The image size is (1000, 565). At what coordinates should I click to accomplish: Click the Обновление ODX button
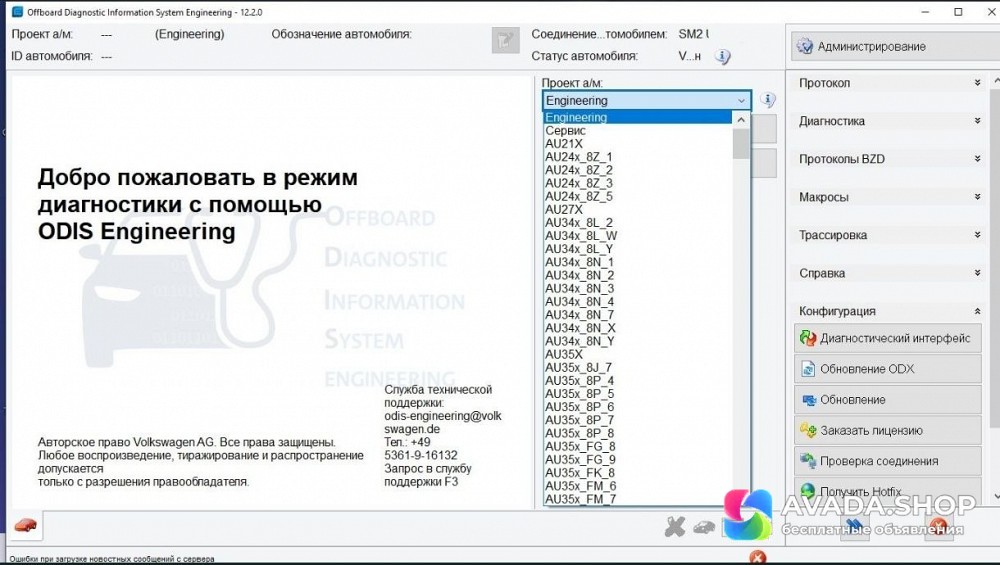point(887,369)
